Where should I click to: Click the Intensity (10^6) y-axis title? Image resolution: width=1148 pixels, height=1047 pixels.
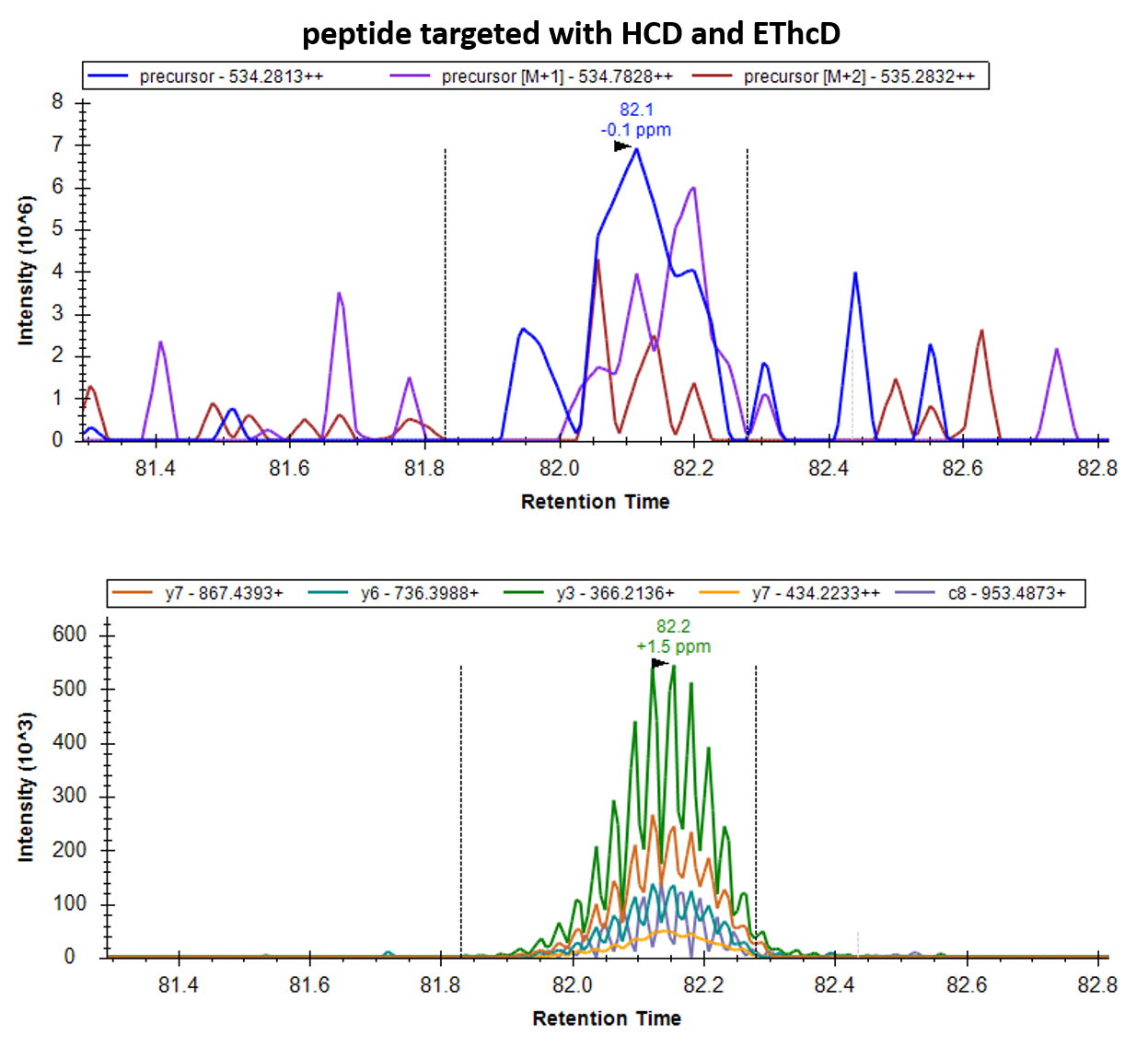26,271
